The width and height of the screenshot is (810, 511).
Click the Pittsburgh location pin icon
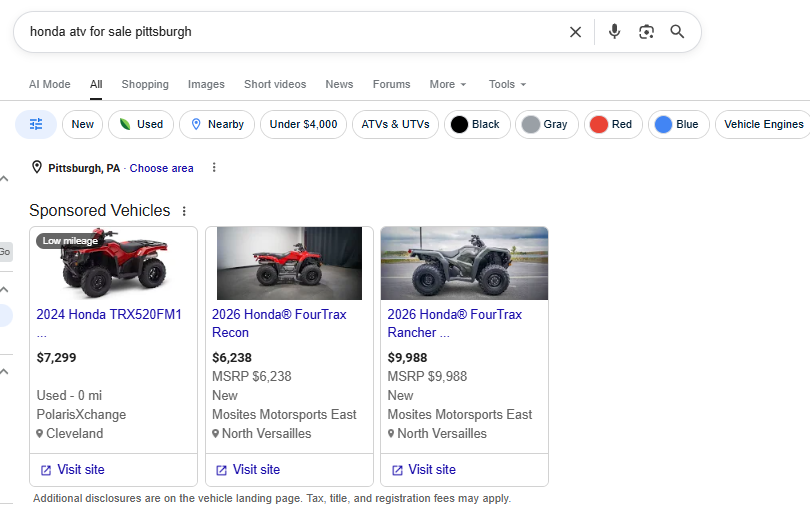(x=37, y=167)
